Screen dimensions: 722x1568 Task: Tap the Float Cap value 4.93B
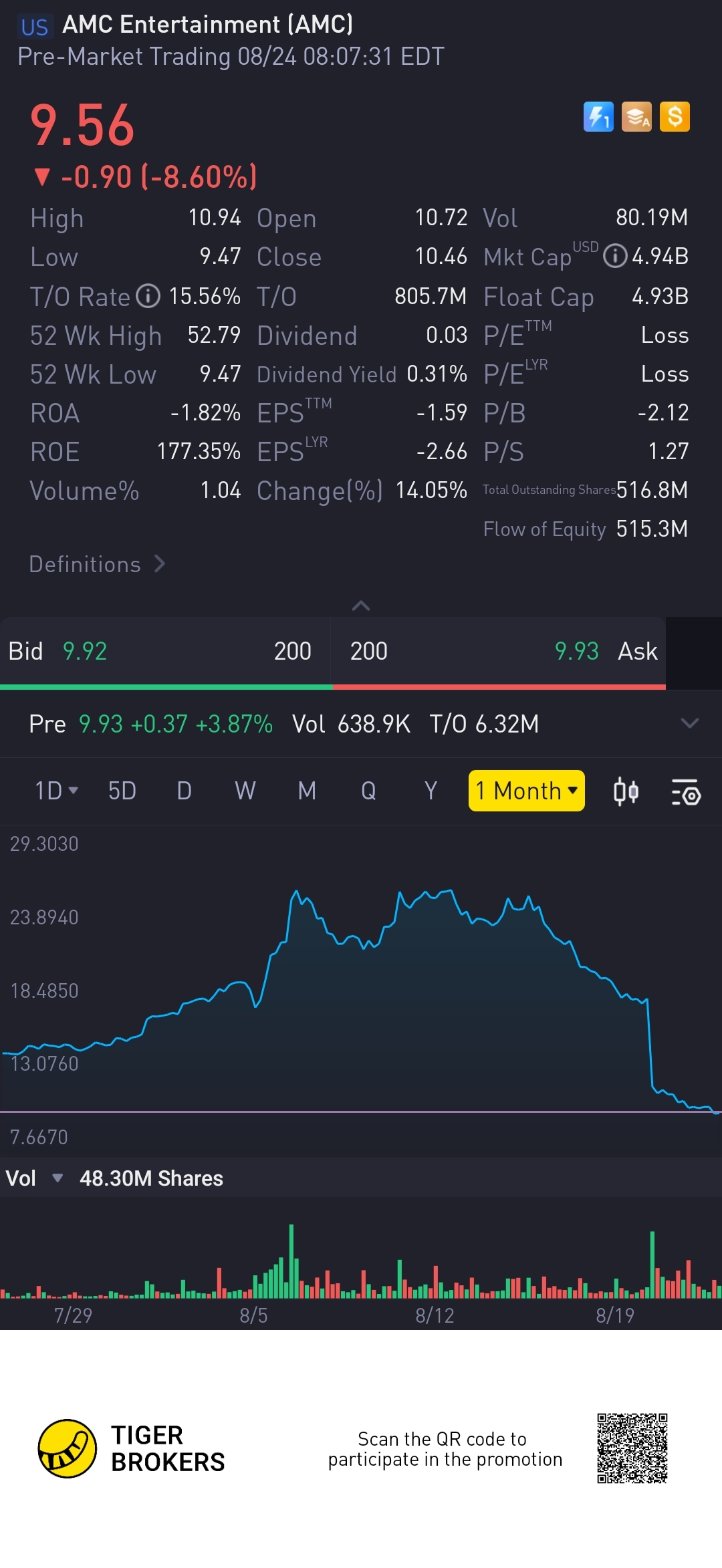pyautogui.click(x=660, y=295)
